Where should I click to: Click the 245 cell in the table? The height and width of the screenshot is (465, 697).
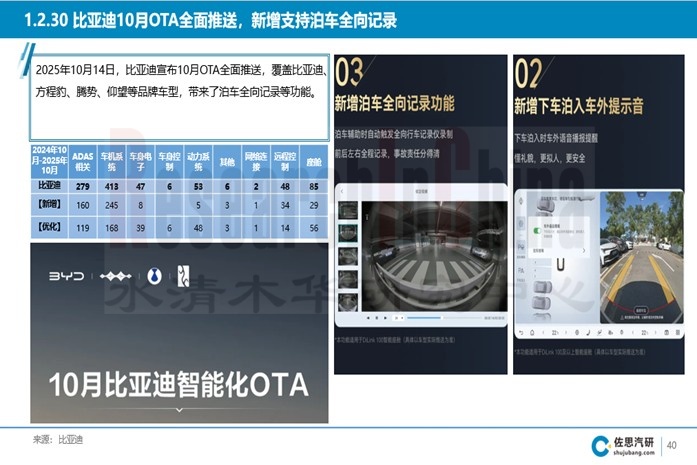pyautogui.click(x=112, y=205)
